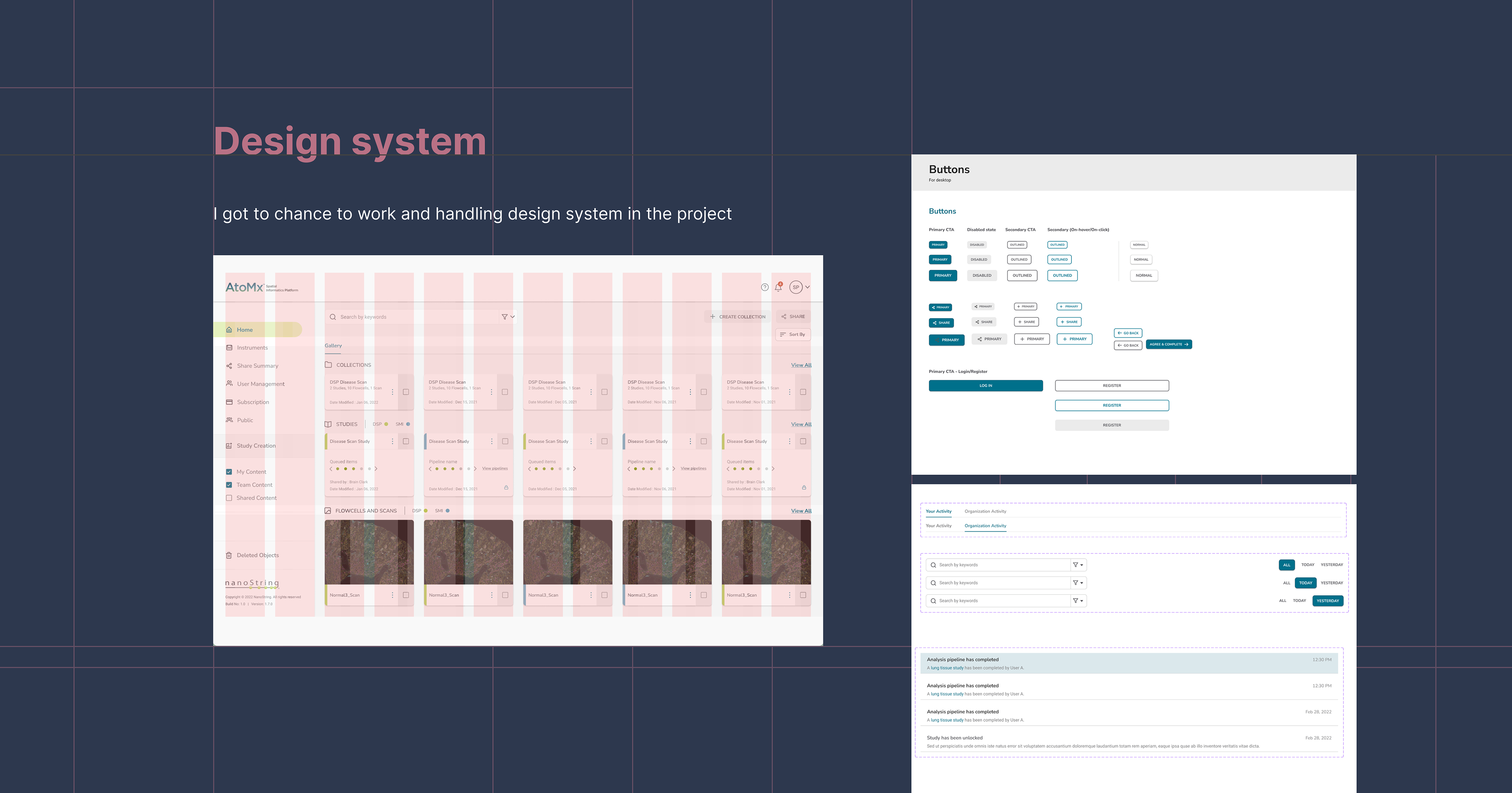
Task: Click the Share Summary sidebar icon
Action: [229, 366]
